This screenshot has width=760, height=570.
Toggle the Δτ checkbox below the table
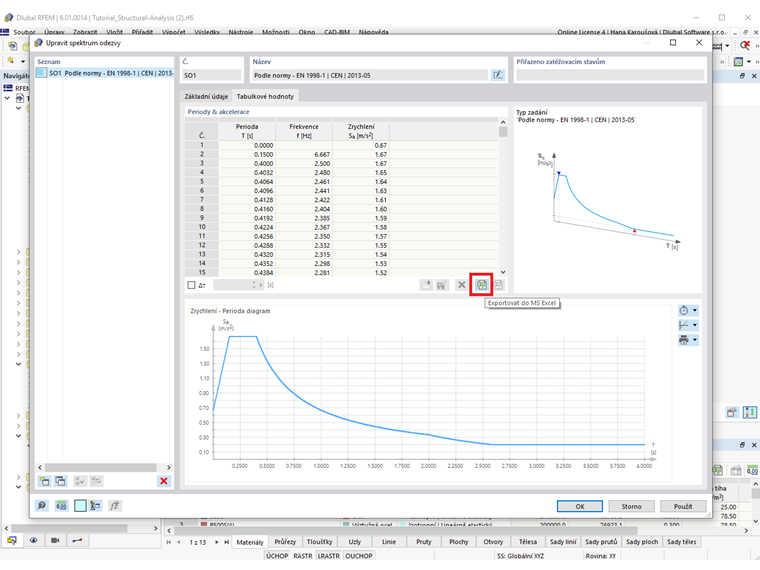pos(191,285)
